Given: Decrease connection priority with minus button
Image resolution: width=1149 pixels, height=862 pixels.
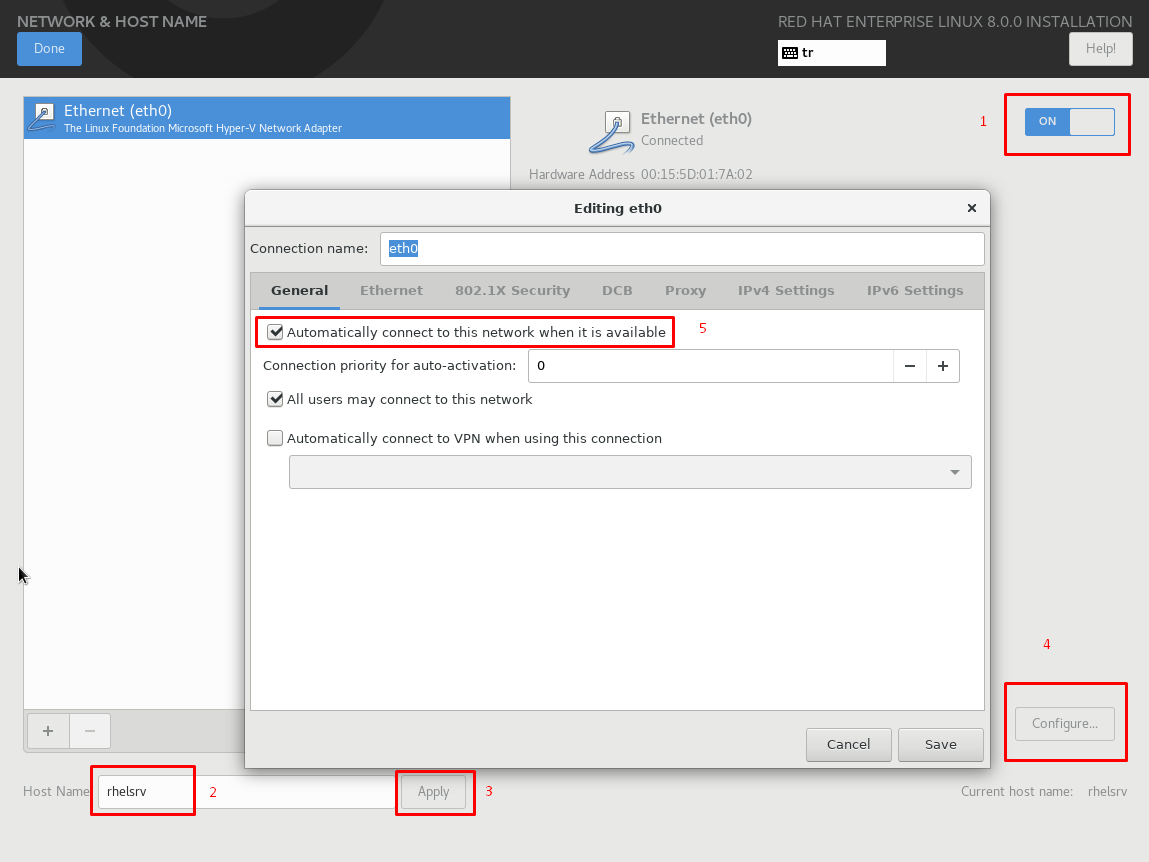Looking at the screenshot, I should point(910,366).
